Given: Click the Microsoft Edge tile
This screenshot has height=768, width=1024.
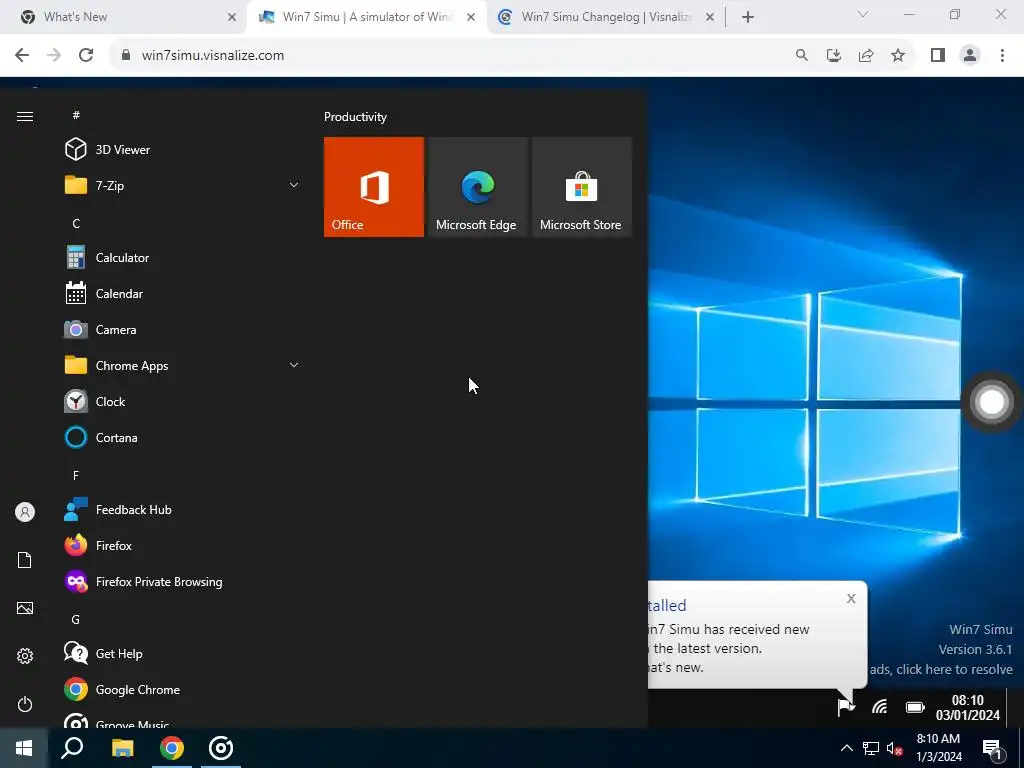Looking at the screenshot, I should (x=477, y=187).
